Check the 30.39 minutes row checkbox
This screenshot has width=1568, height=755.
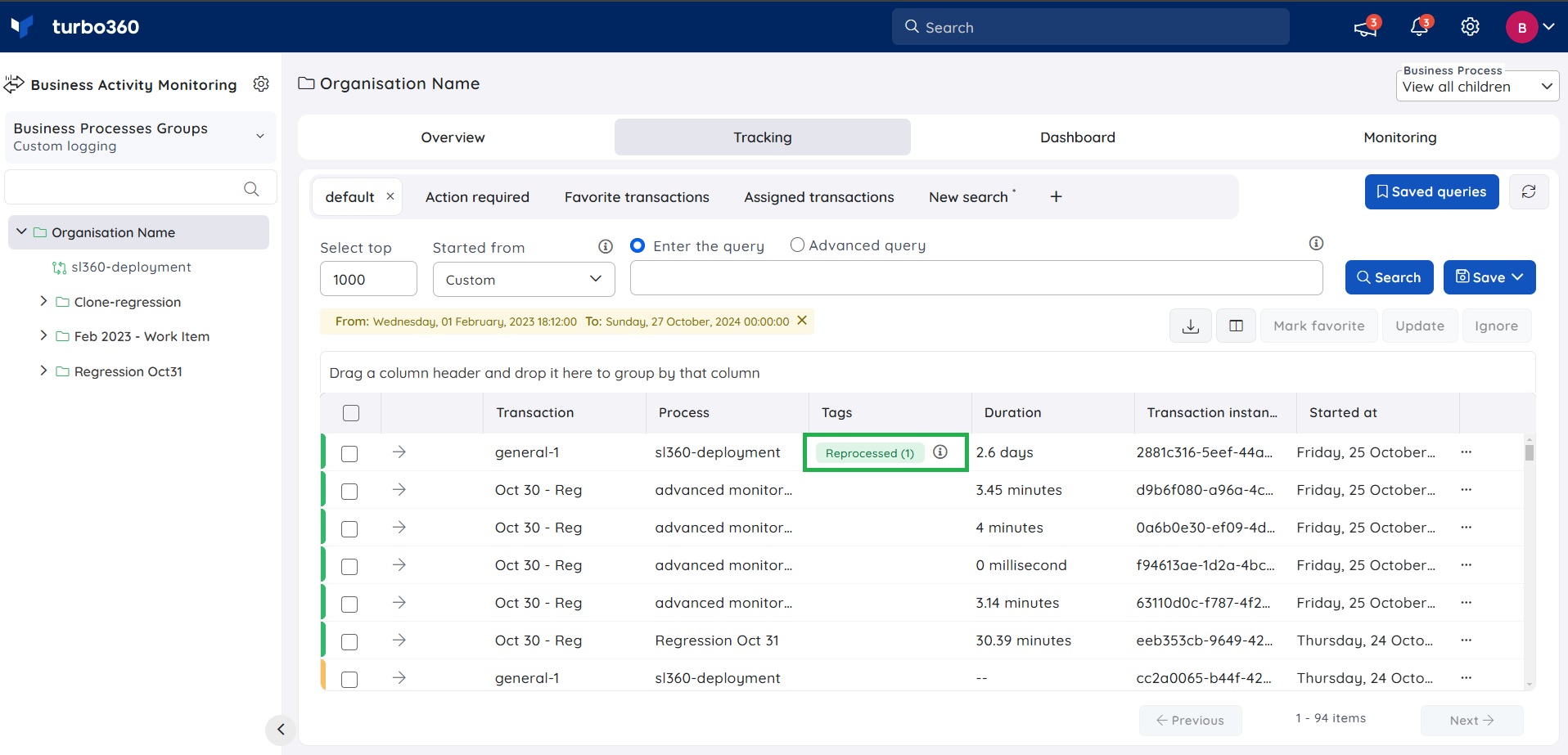[349, 641]
